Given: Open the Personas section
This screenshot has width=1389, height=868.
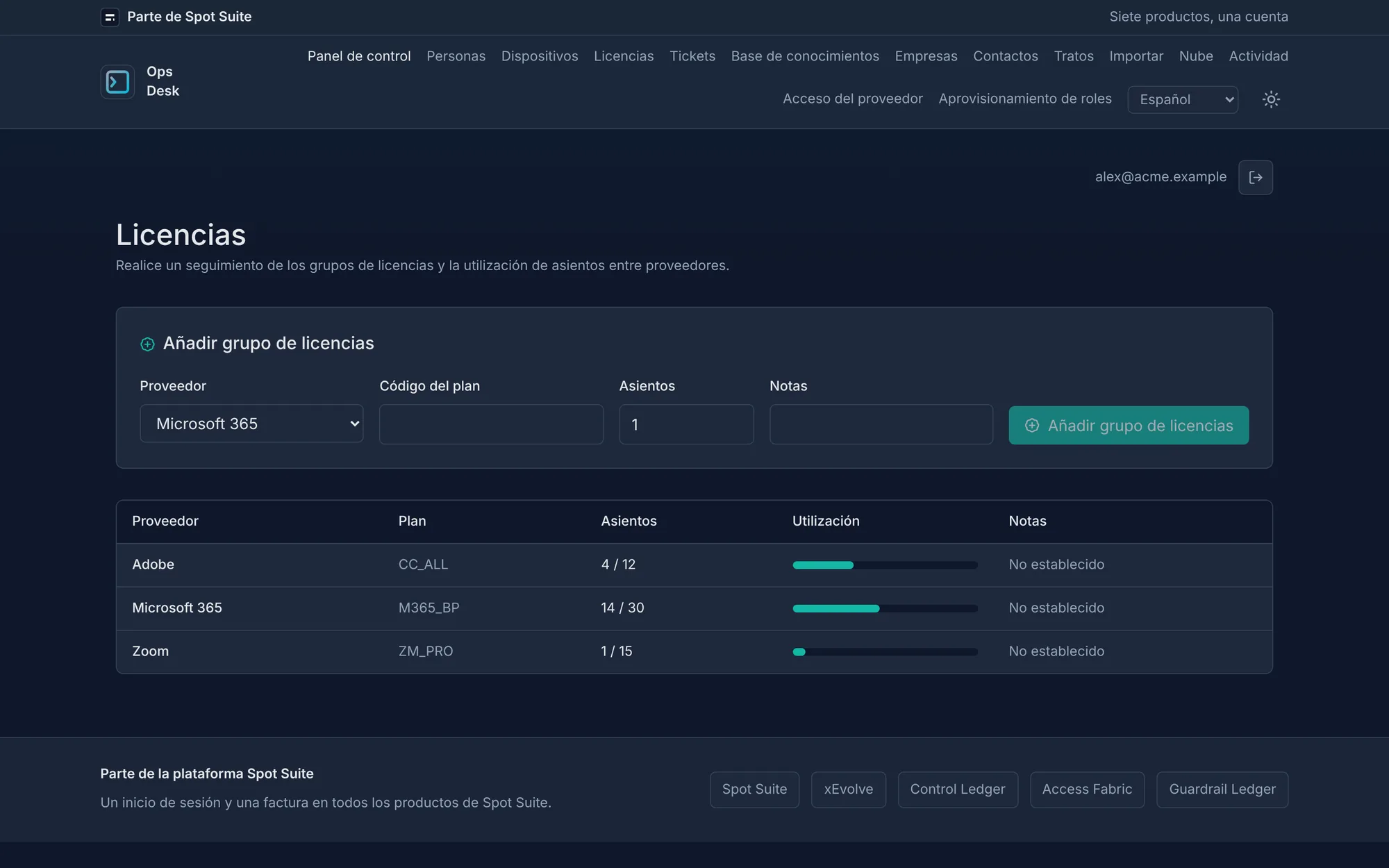Looking at the screenshot, I should [456, 56].
